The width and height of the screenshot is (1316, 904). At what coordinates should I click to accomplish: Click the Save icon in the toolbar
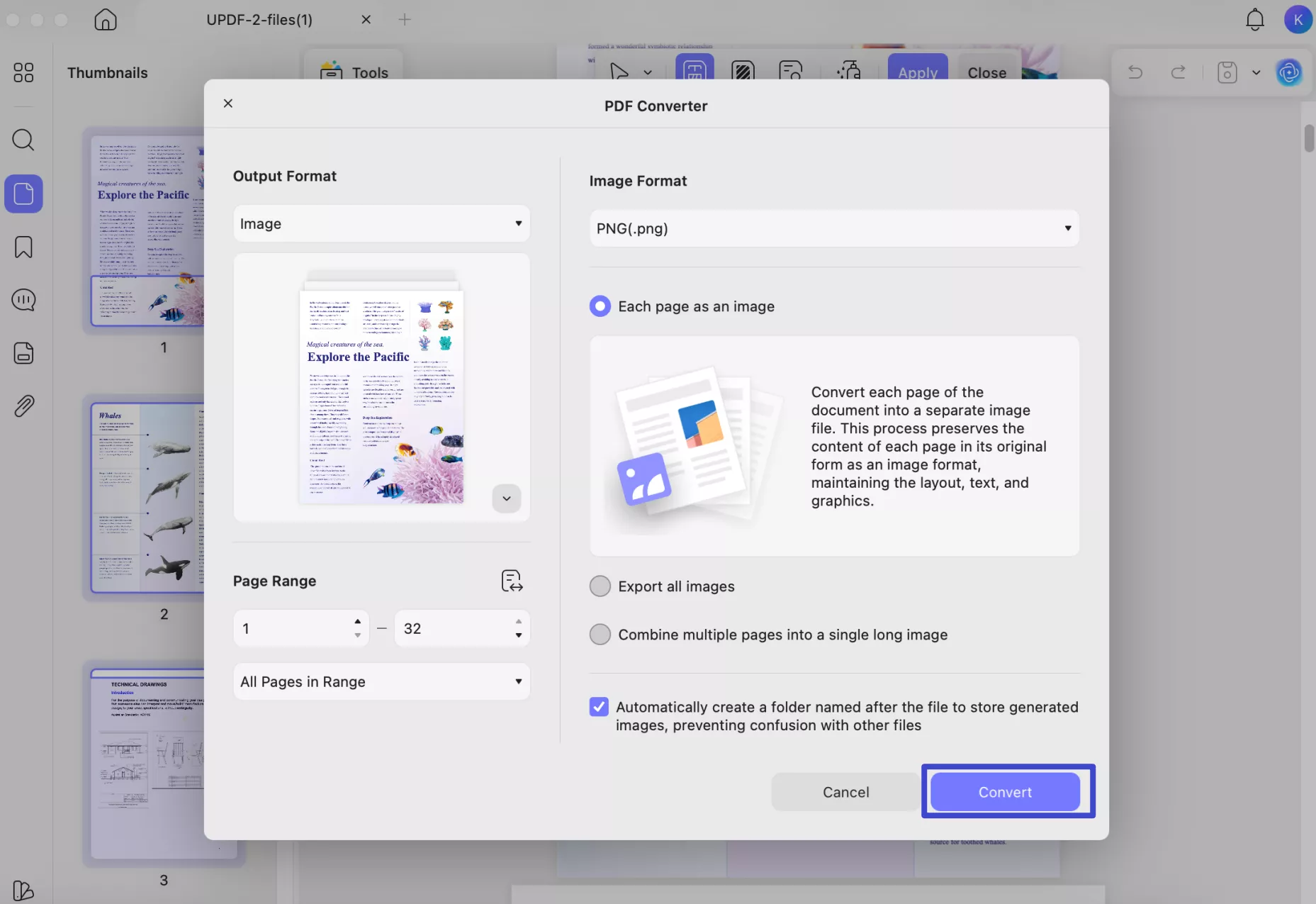[1227, 72]
